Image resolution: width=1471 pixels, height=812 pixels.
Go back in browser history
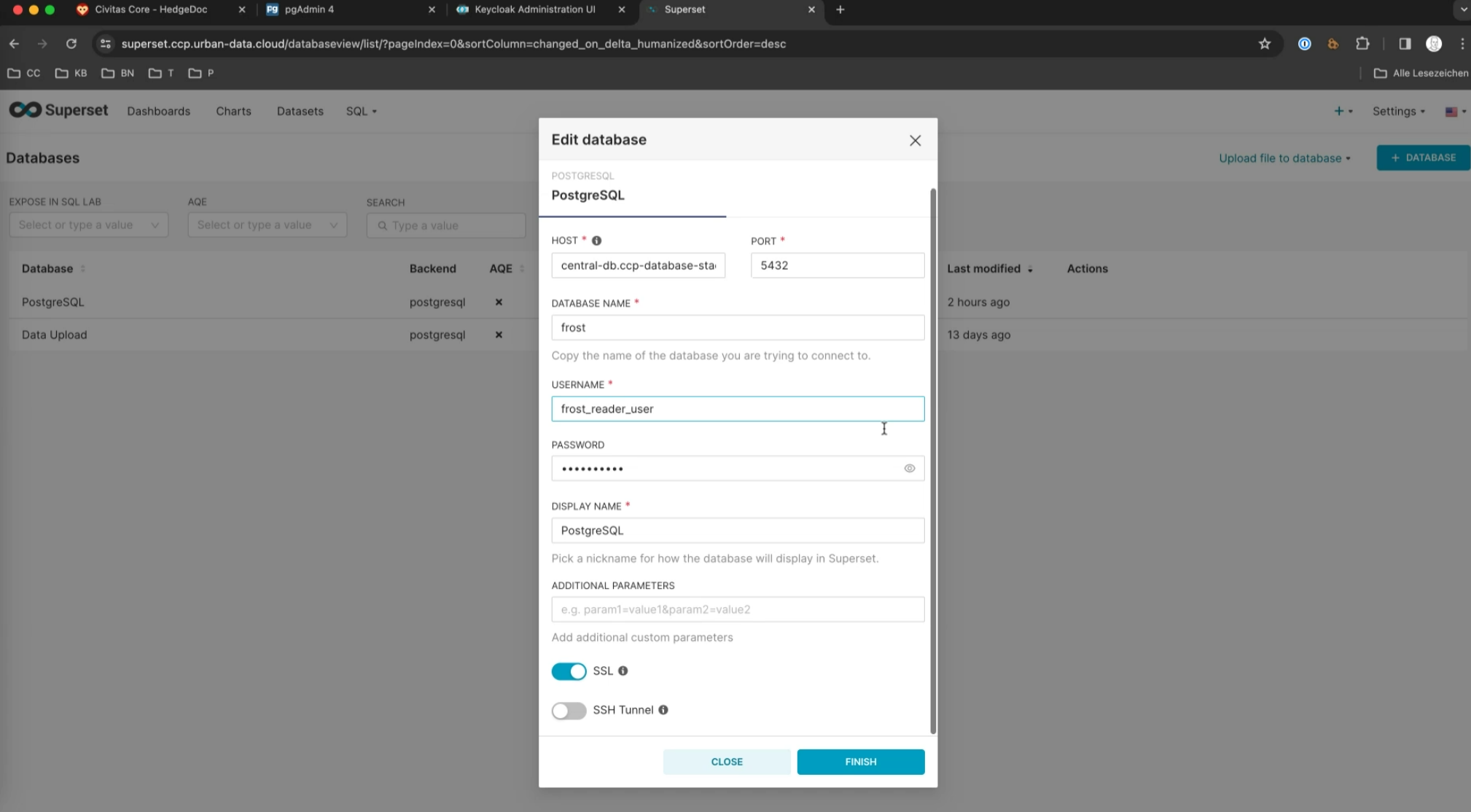click(x=14, y=44)
